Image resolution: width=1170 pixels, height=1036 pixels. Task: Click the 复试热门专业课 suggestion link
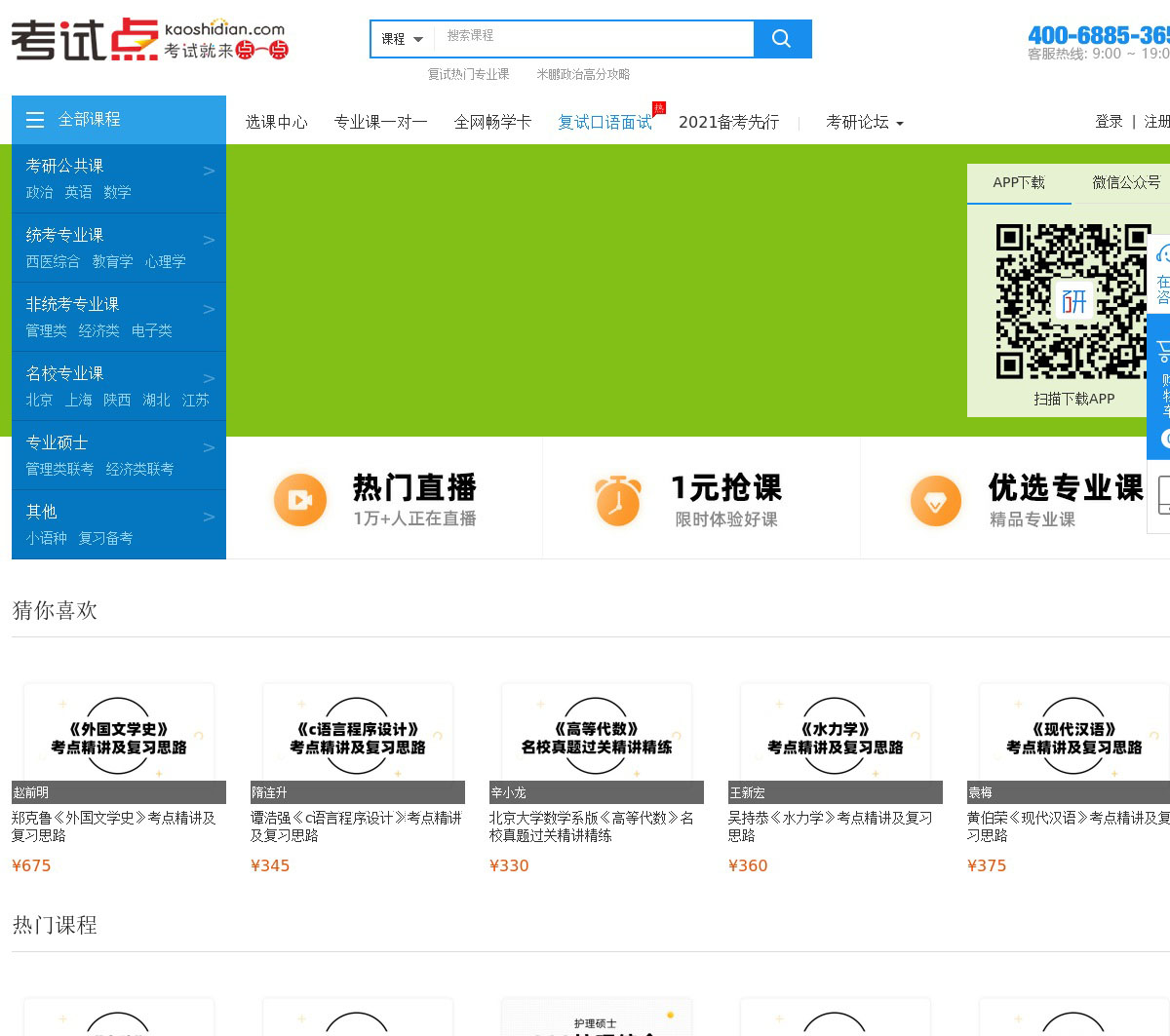pos(468,74)
